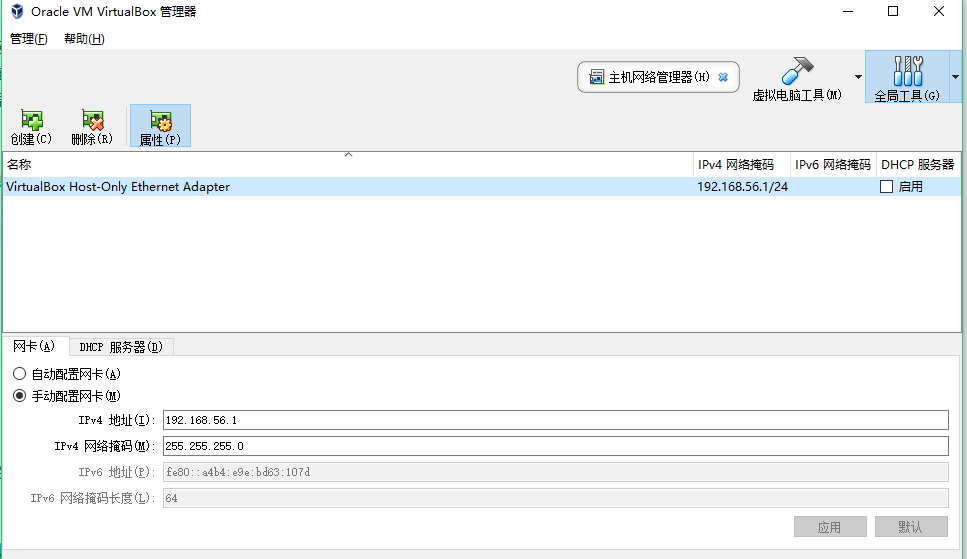967x559 pixels.
Task: Select the VirtualBox Host-Only Ethernet Adapter row
Action: point(482,187)
